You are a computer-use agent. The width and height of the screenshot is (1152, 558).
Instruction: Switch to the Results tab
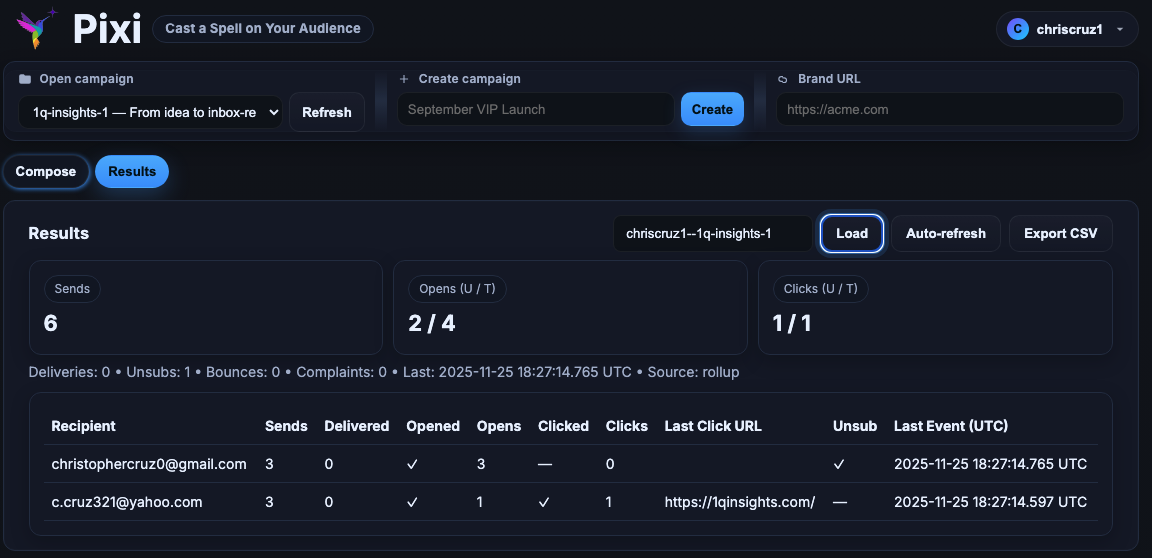[x=132, y=172]
